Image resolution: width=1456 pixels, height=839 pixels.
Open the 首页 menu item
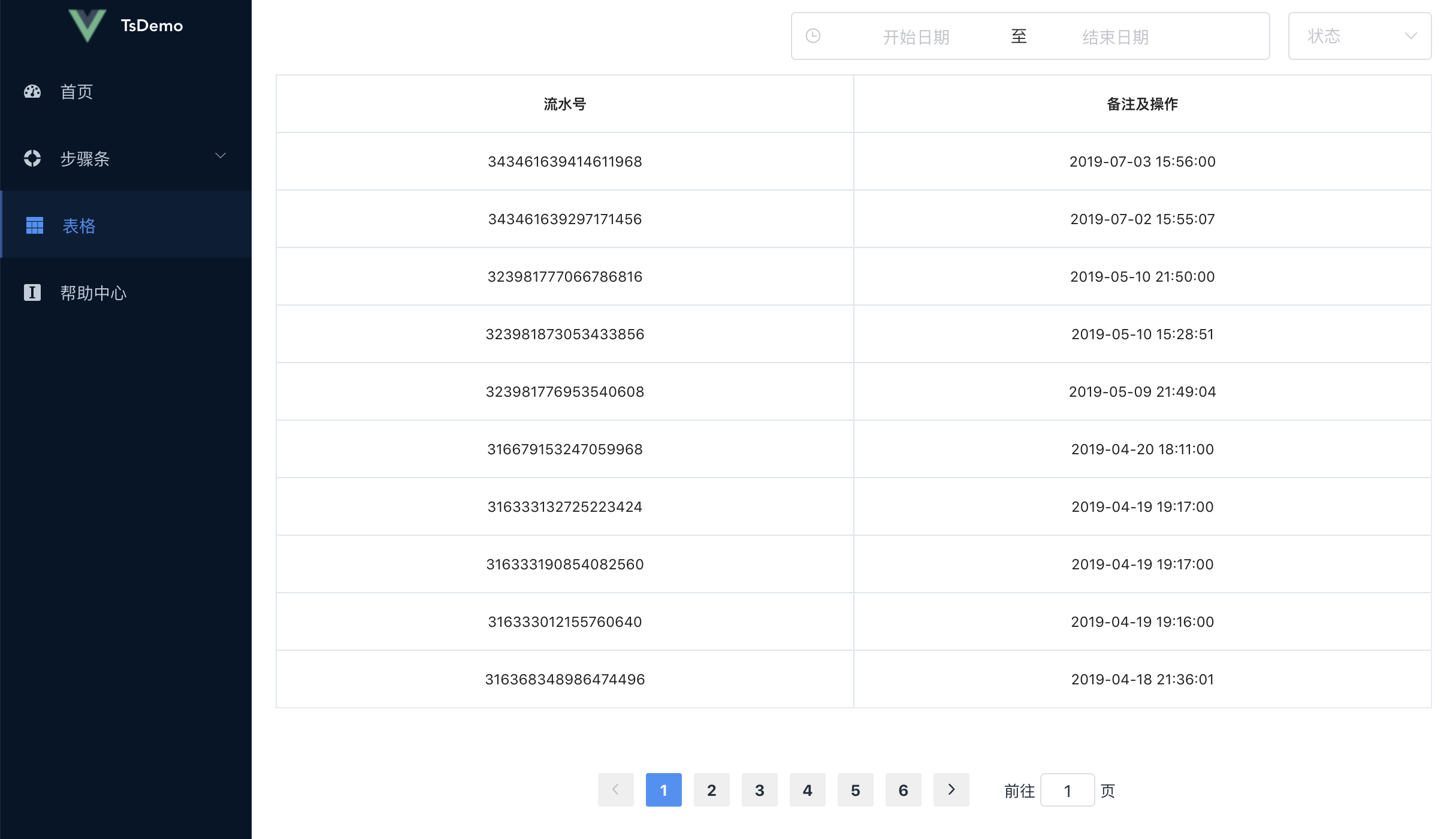tap(77, 92)
